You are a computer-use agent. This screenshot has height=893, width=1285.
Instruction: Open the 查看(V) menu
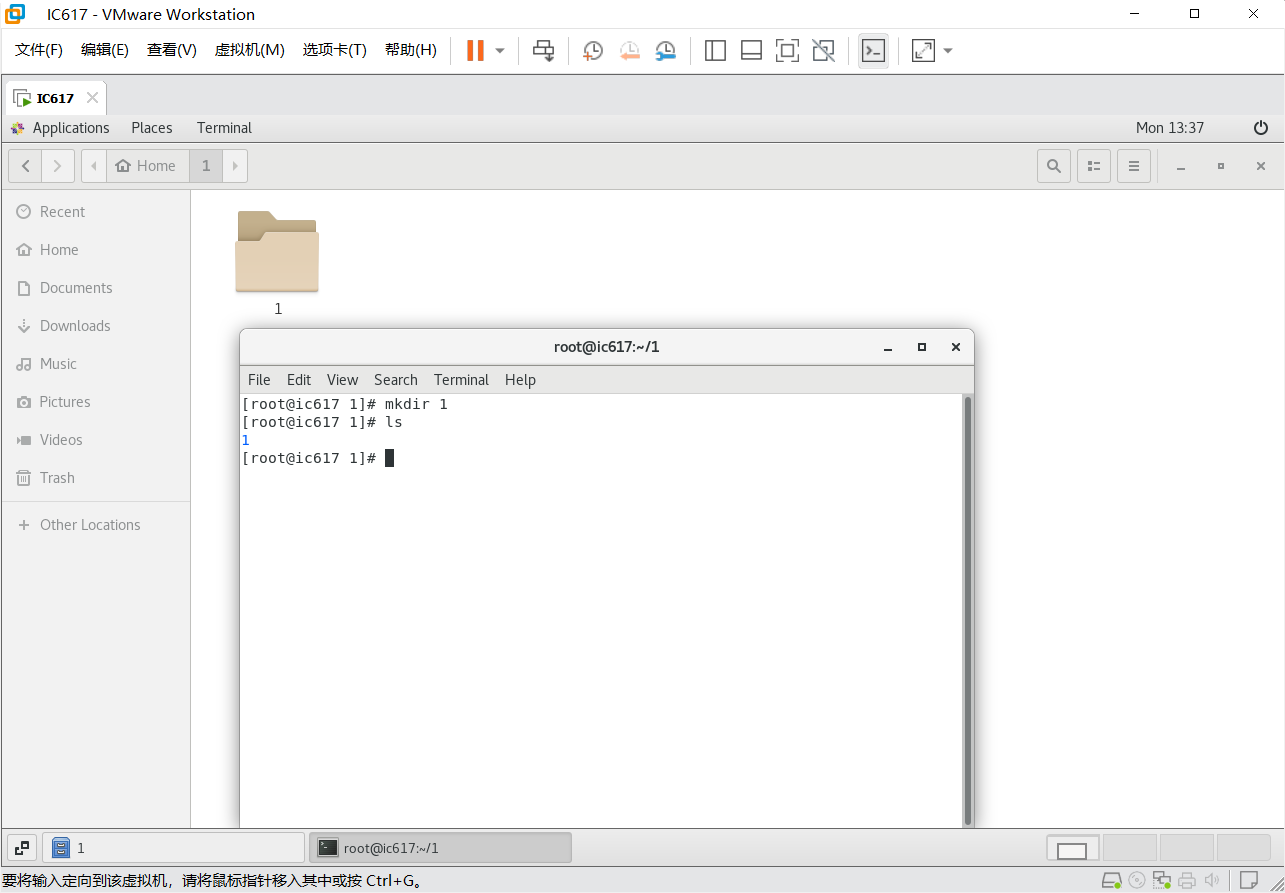(172, 50)
